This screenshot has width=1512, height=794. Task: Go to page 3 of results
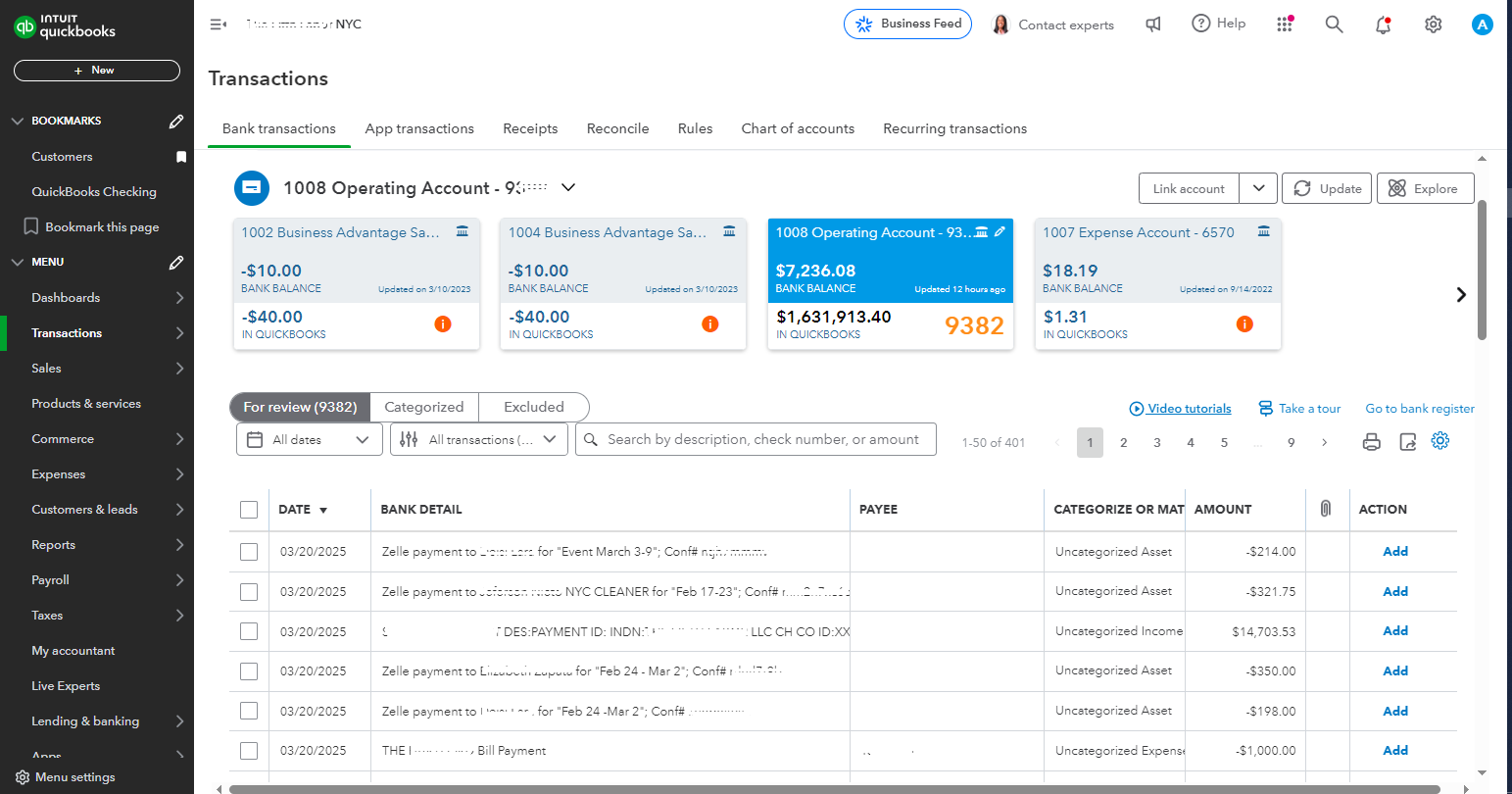click(1157, 443)
